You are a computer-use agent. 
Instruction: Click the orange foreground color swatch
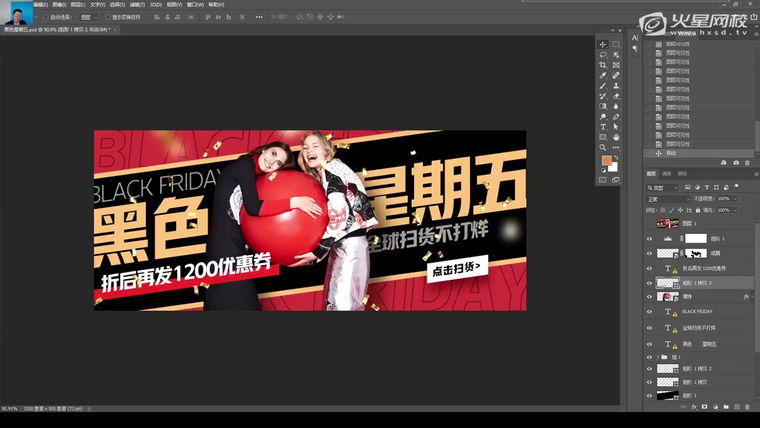(607, 160)
